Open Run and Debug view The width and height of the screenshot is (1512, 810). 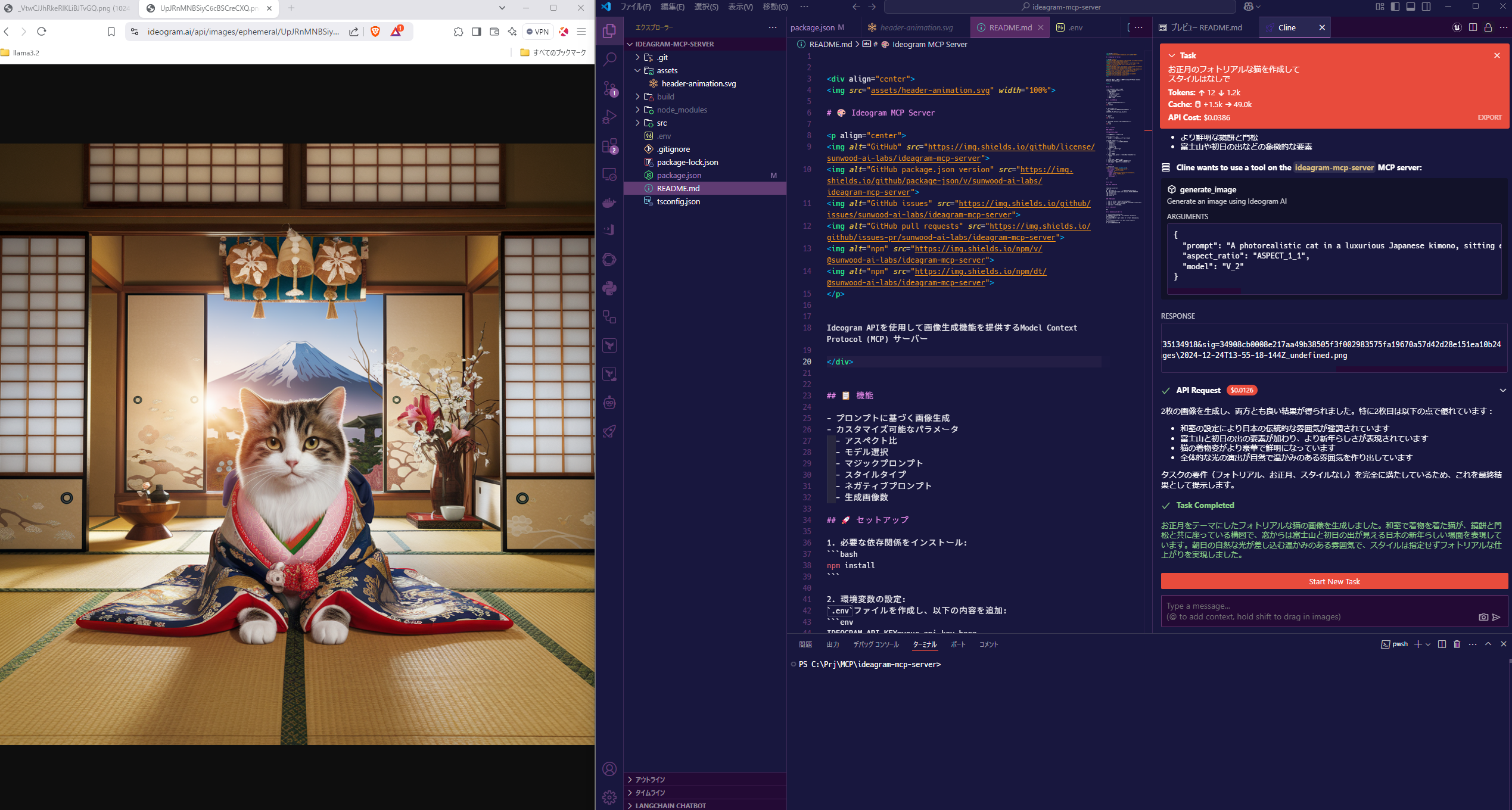(609, 117)
